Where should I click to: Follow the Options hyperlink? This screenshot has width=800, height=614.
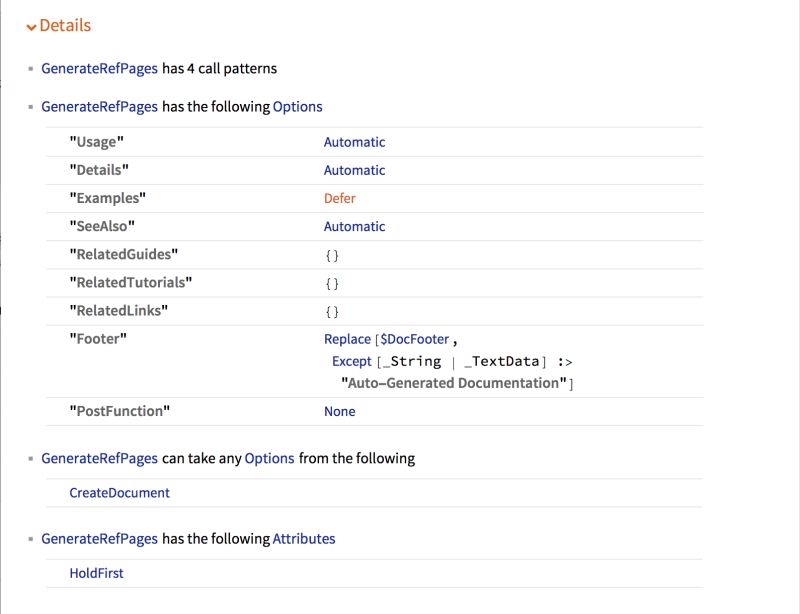298,106
